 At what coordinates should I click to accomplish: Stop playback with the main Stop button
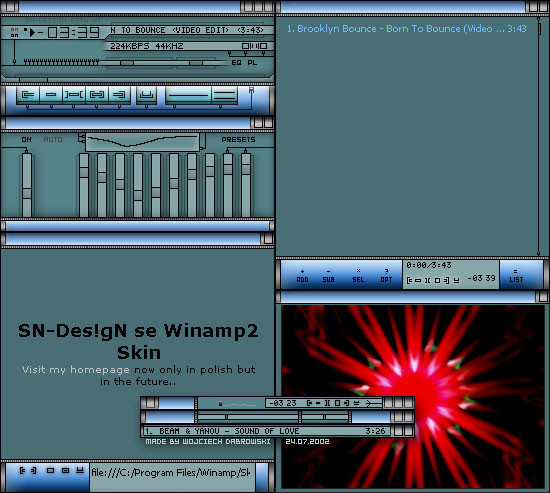click(x=97, y=95)
